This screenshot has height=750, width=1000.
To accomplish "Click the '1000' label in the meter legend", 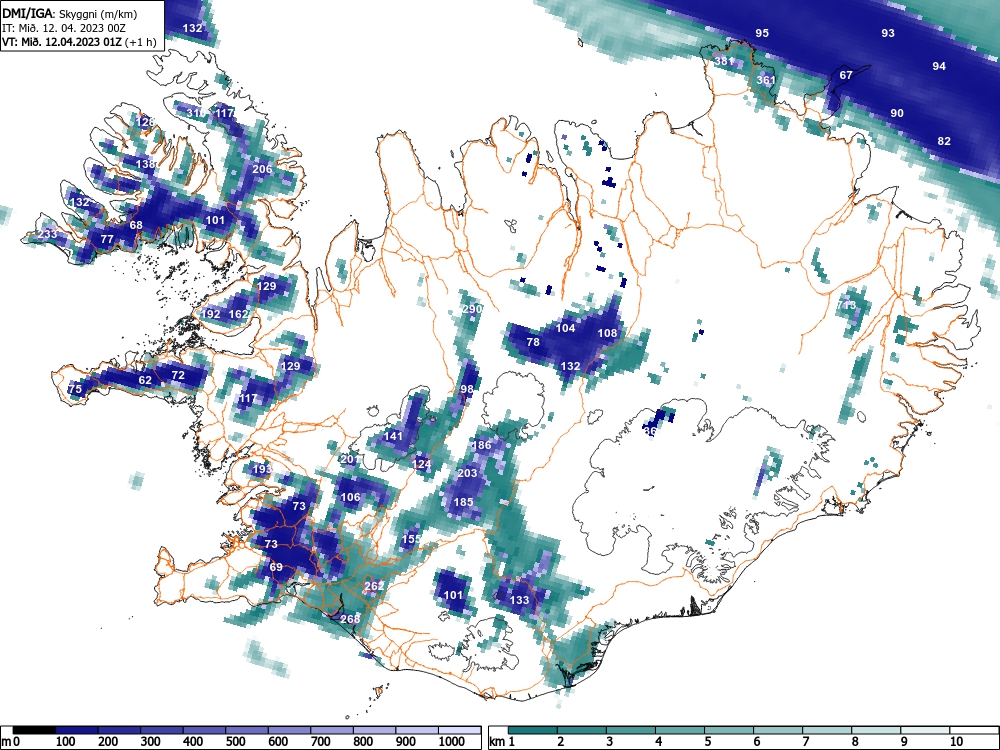I will 451,742.
